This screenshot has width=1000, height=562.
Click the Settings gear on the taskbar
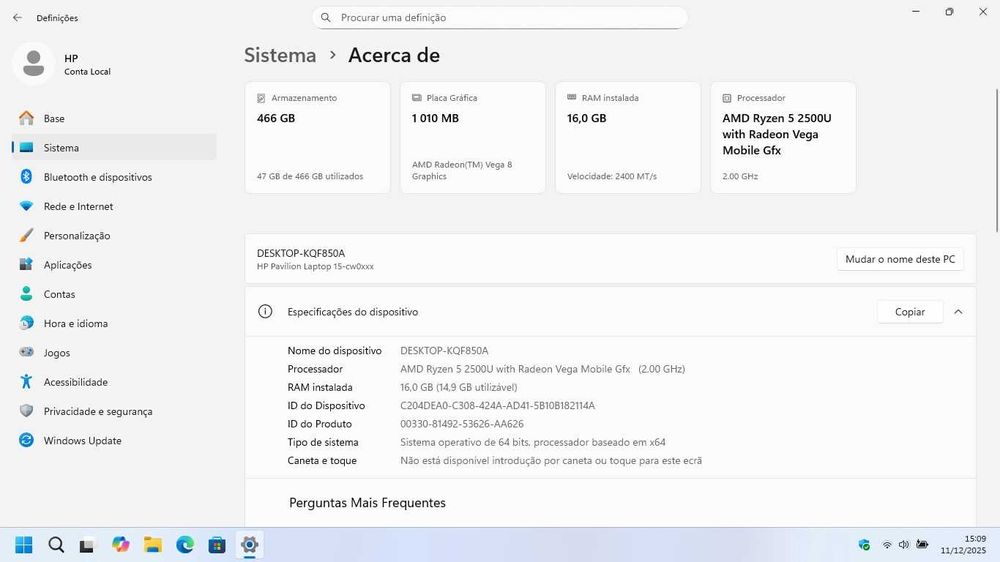(x=249, y=545)
